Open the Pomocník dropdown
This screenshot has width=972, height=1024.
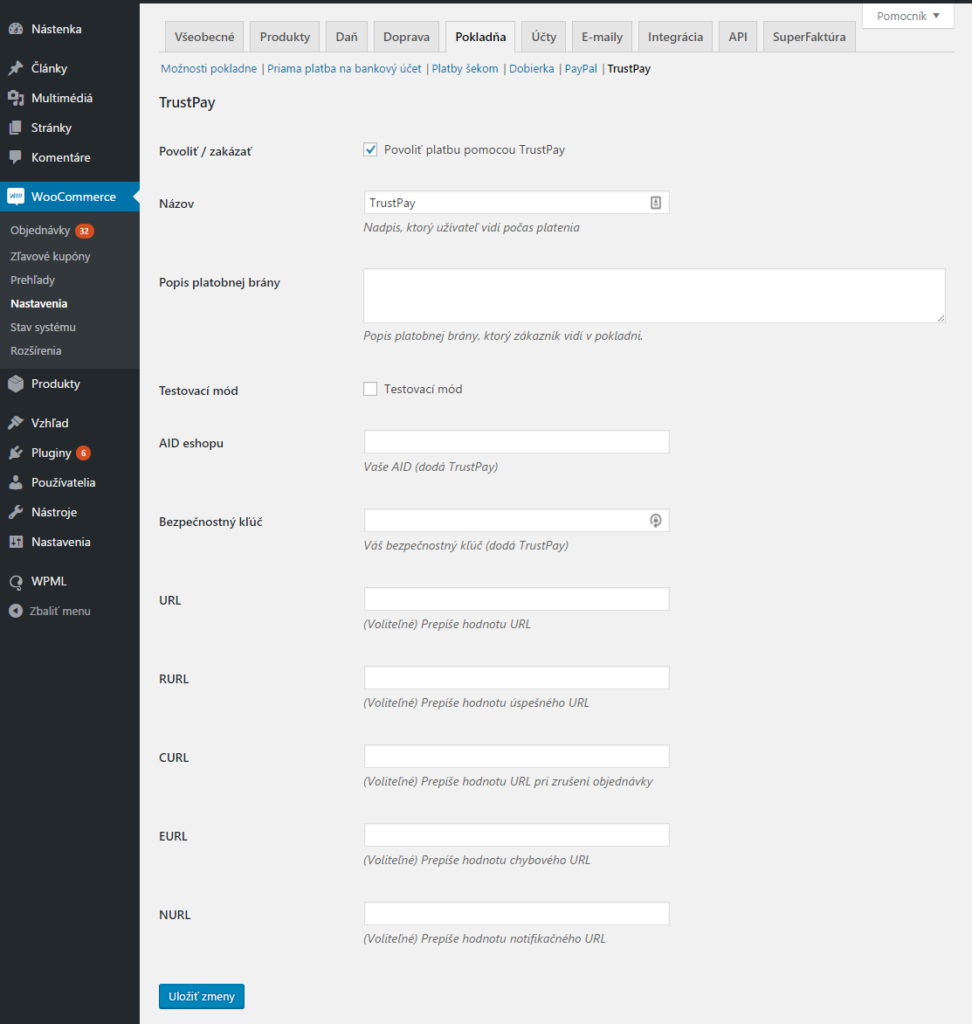[906, 15]
